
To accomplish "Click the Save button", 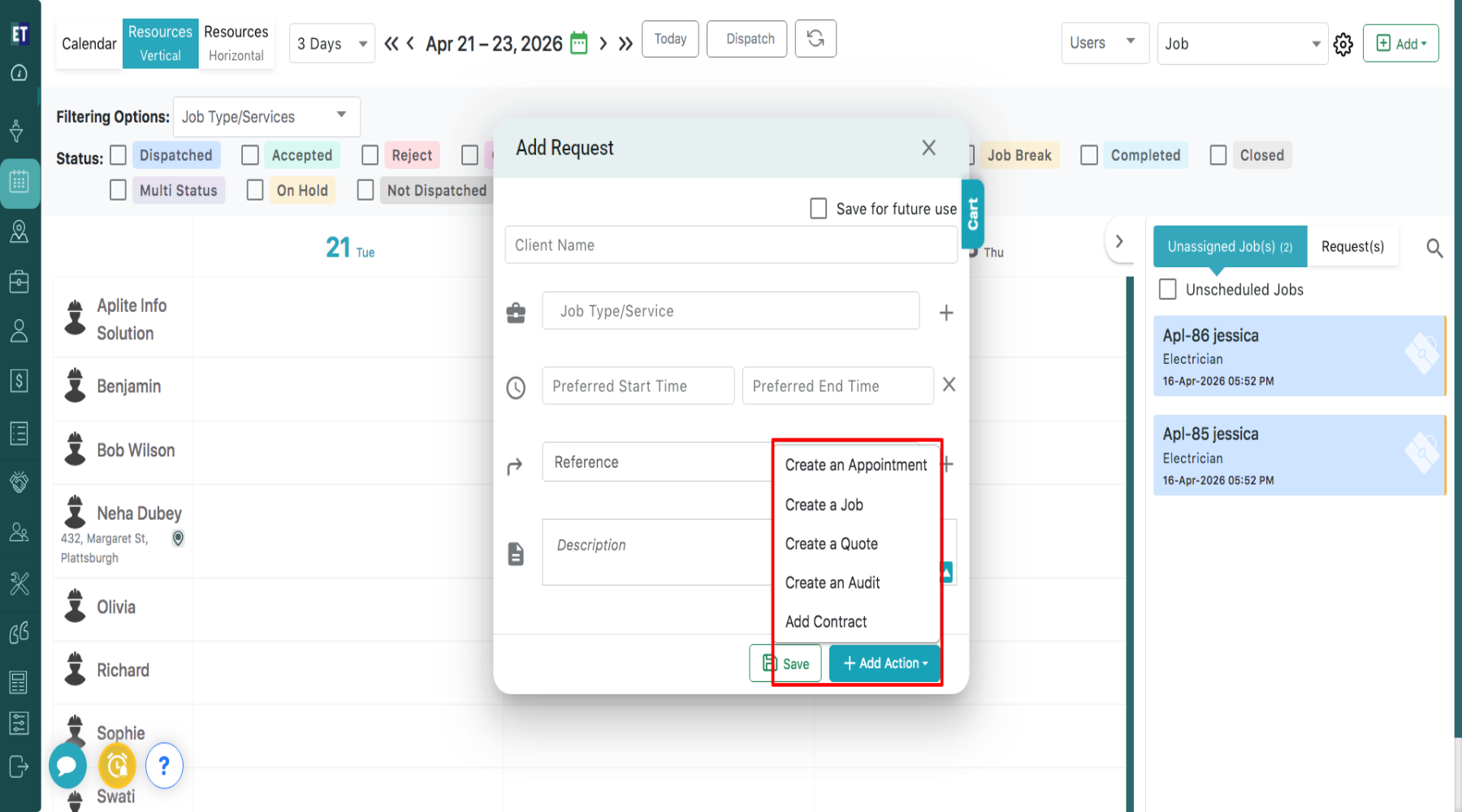I will pos(785,663).
